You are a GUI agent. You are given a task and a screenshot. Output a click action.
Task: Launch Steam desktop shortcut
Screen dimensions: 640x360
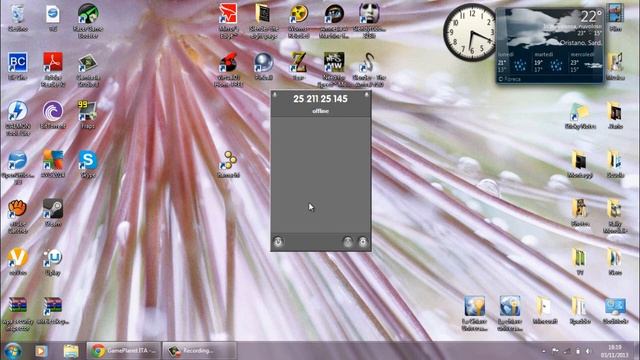click(x=53, y=212)
